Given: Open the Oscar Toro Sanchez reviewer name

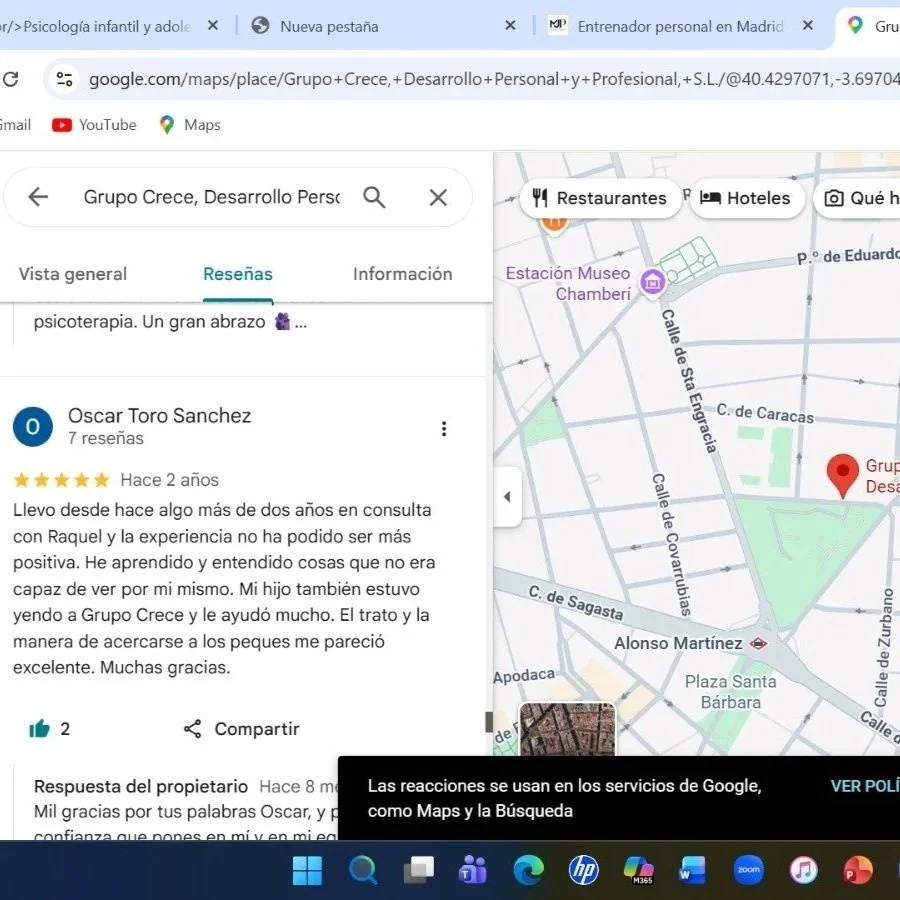Looking at the screenshot, I should click(x=160, y=416).
